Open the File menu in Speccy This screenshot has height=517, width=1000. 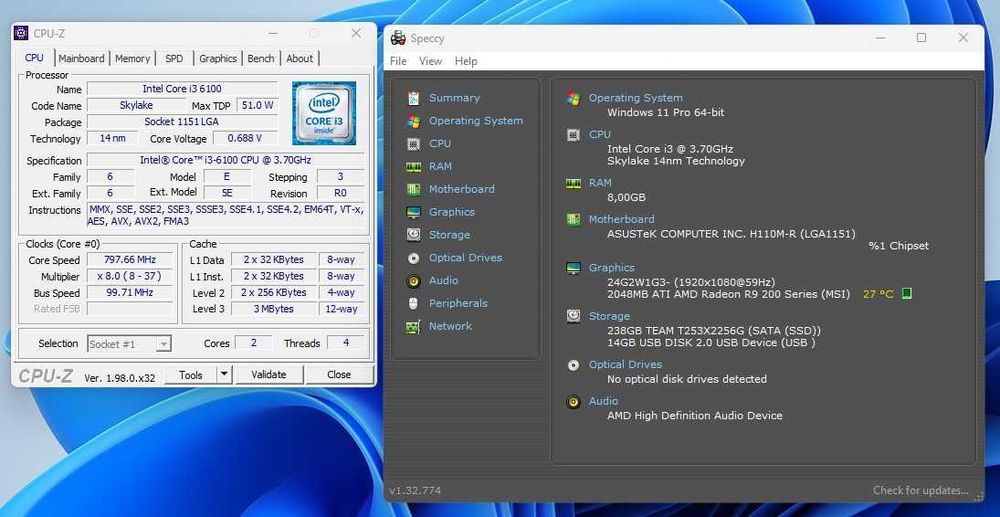pos(398,61)
